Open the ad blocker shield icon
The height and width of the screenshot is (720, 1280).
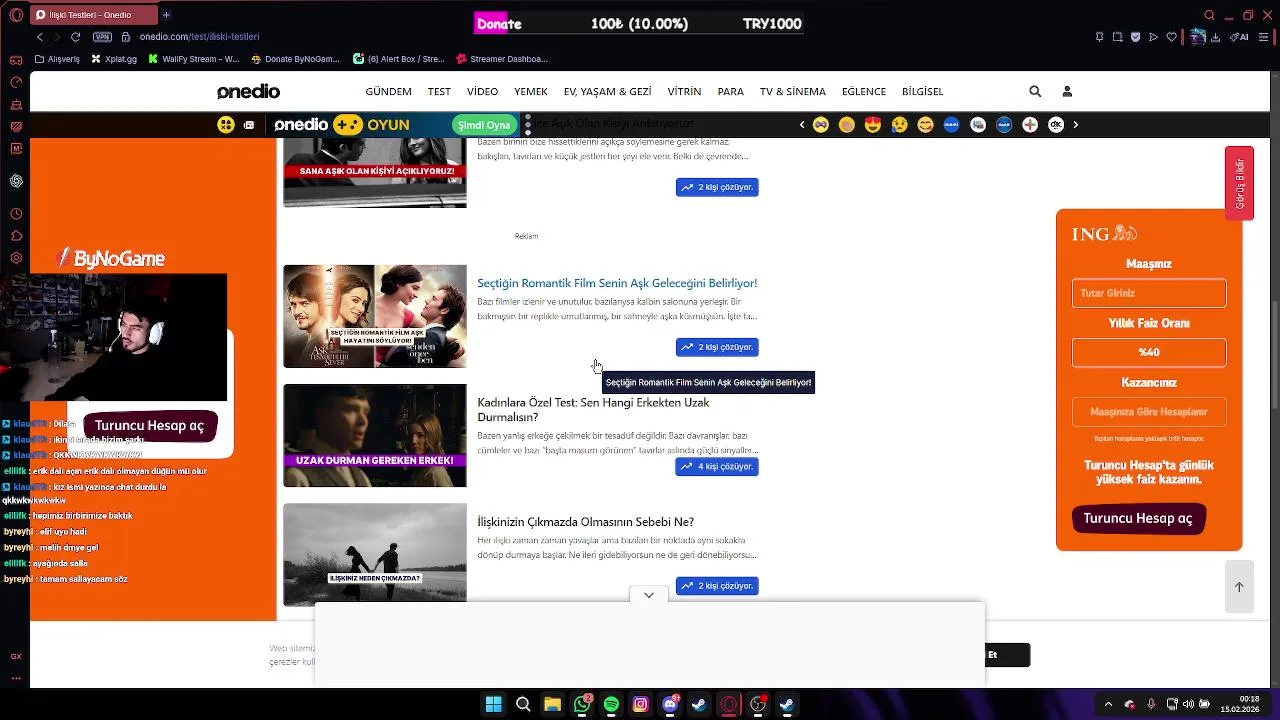click(x=1135, y=37)
